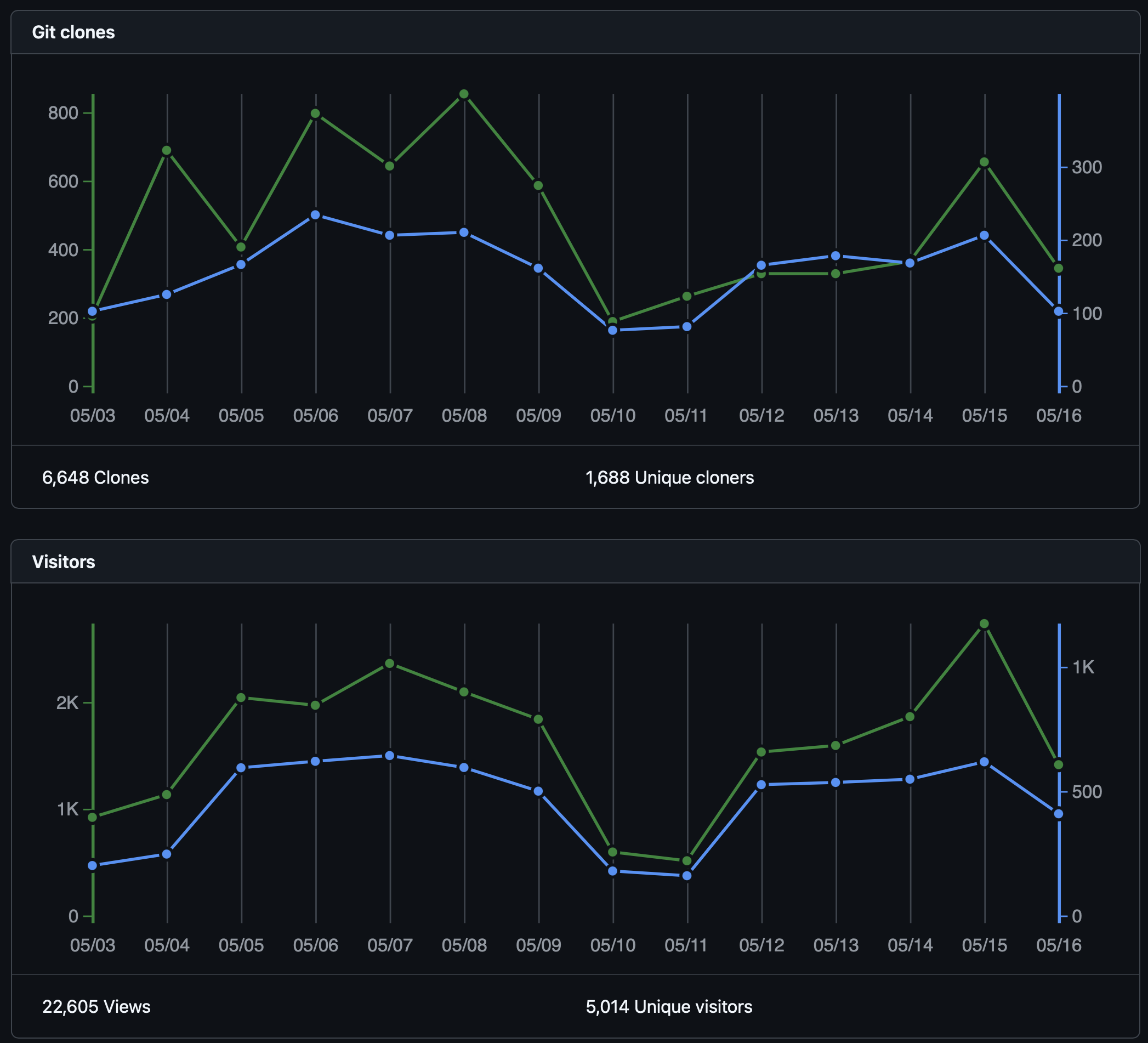Click the '2K' left axis label in Visitors
The height and width of the screenshot is (1043, 1148).
pos(67,703)
